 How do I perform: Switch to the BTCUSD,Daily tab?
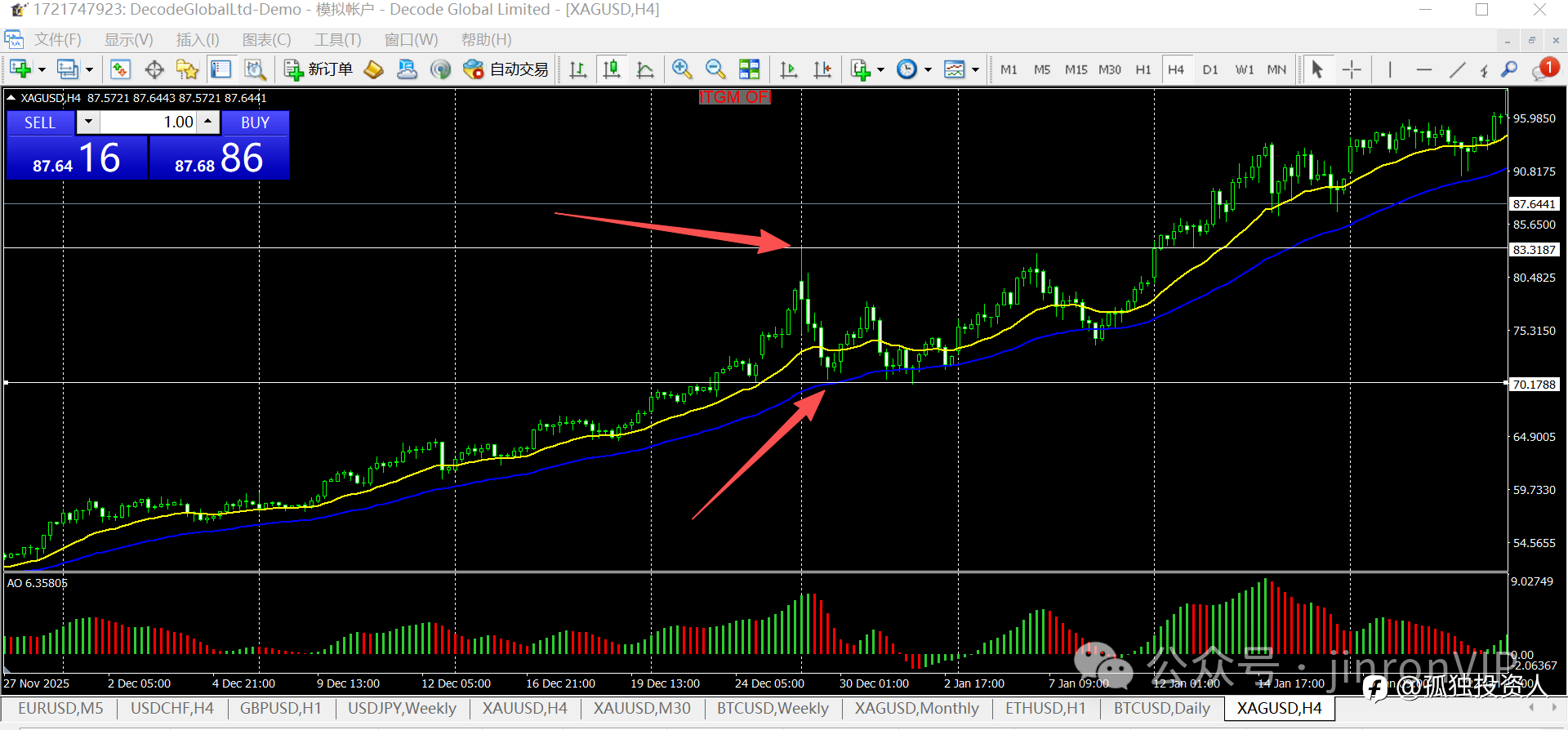[1162, 708]
